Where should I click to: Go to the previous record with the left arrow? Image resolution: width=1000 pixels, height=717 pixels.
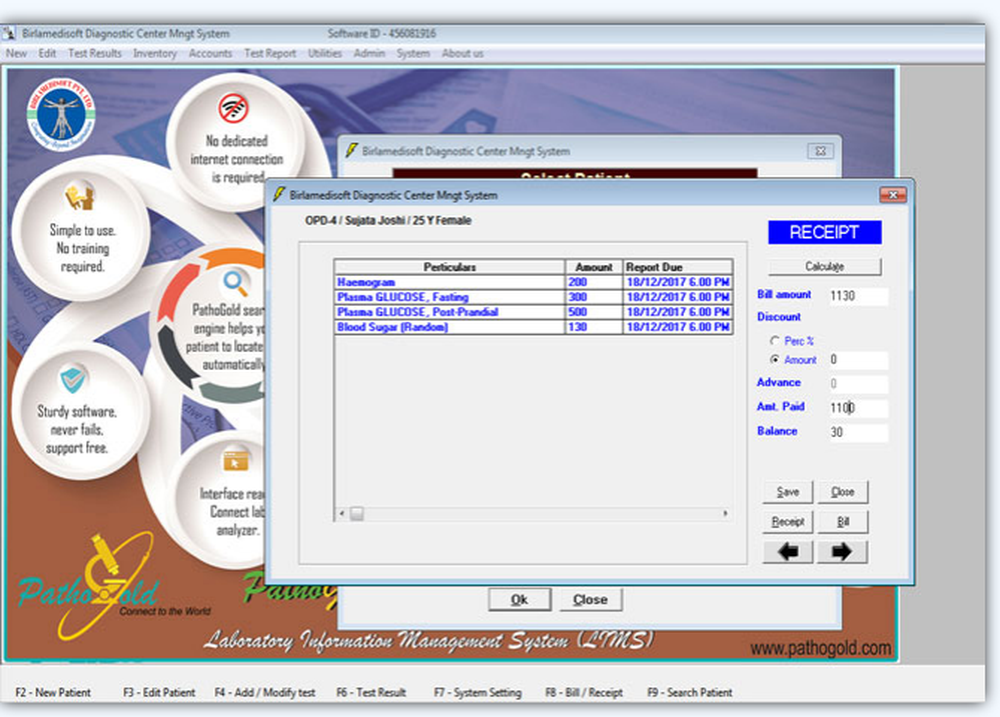pos(788,552)
